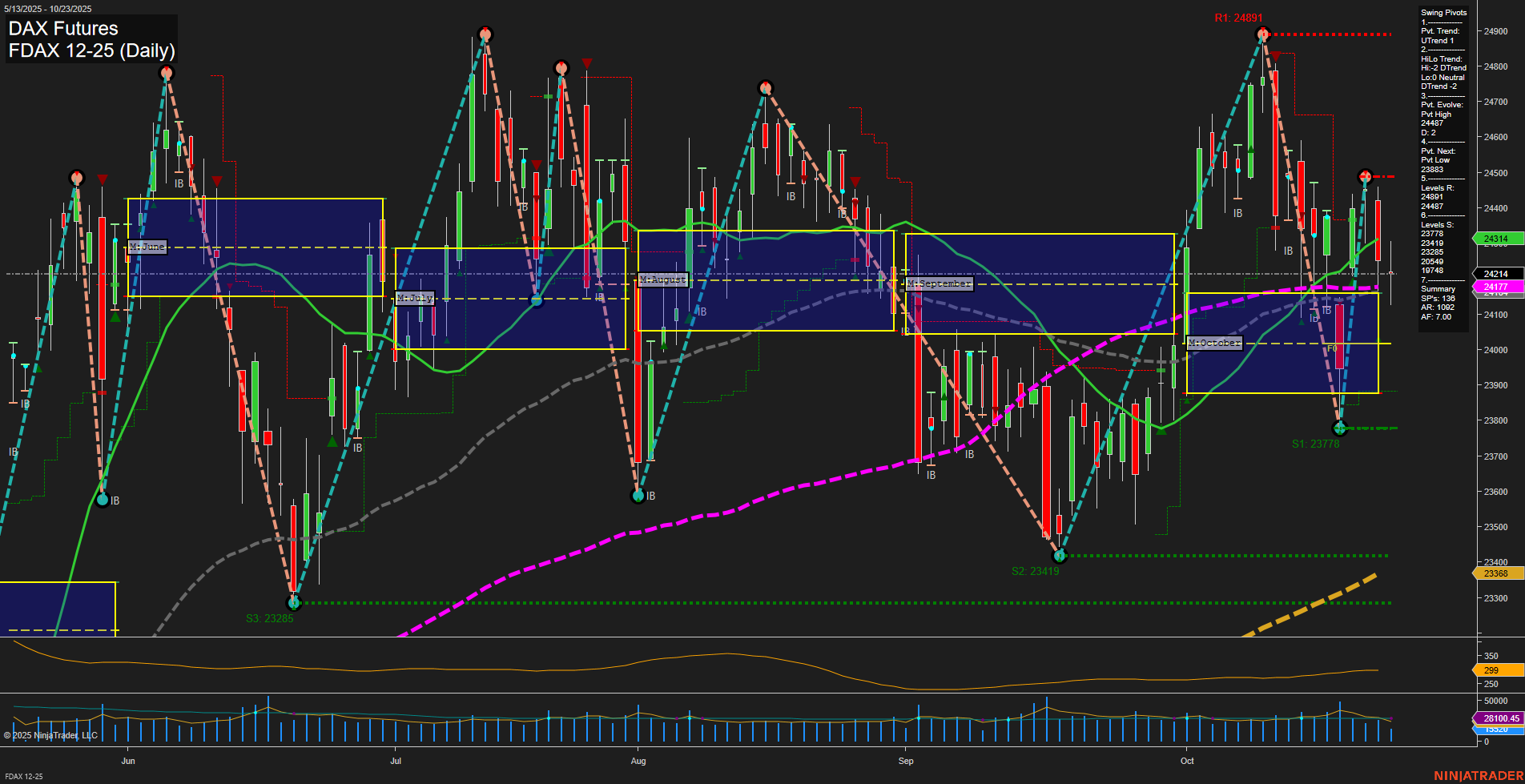Click the M:June range label
This screenshot has height=784, width=1525.
pos(147,247)
